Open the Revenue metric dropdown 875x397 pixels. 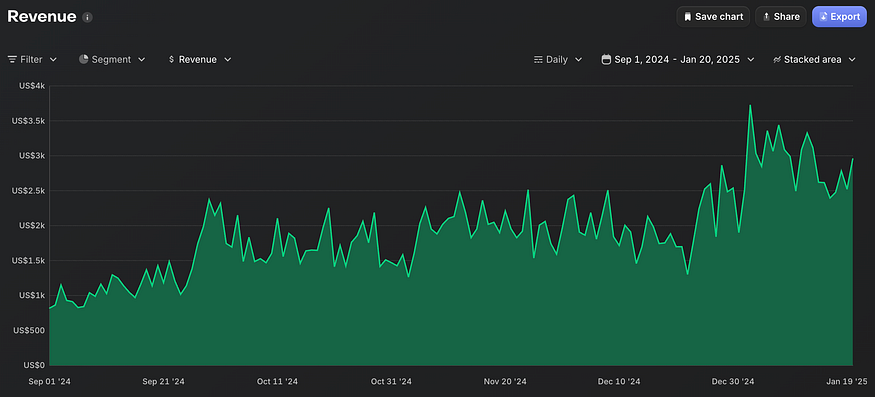coord(200,59)
